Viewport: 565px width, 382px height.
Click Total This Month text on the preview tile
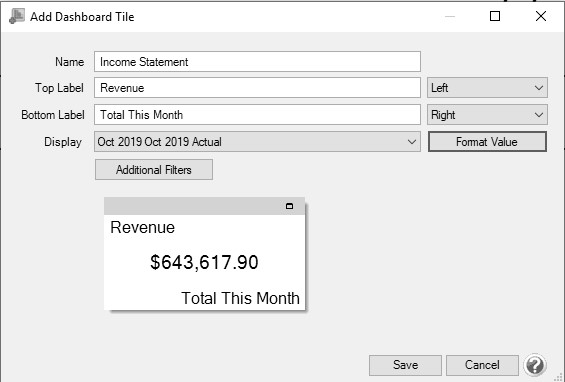(x=240, y=298)
